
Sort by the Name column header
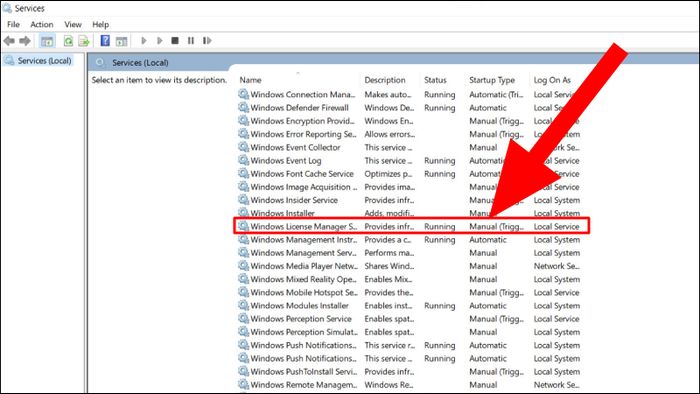coord(250,80)
